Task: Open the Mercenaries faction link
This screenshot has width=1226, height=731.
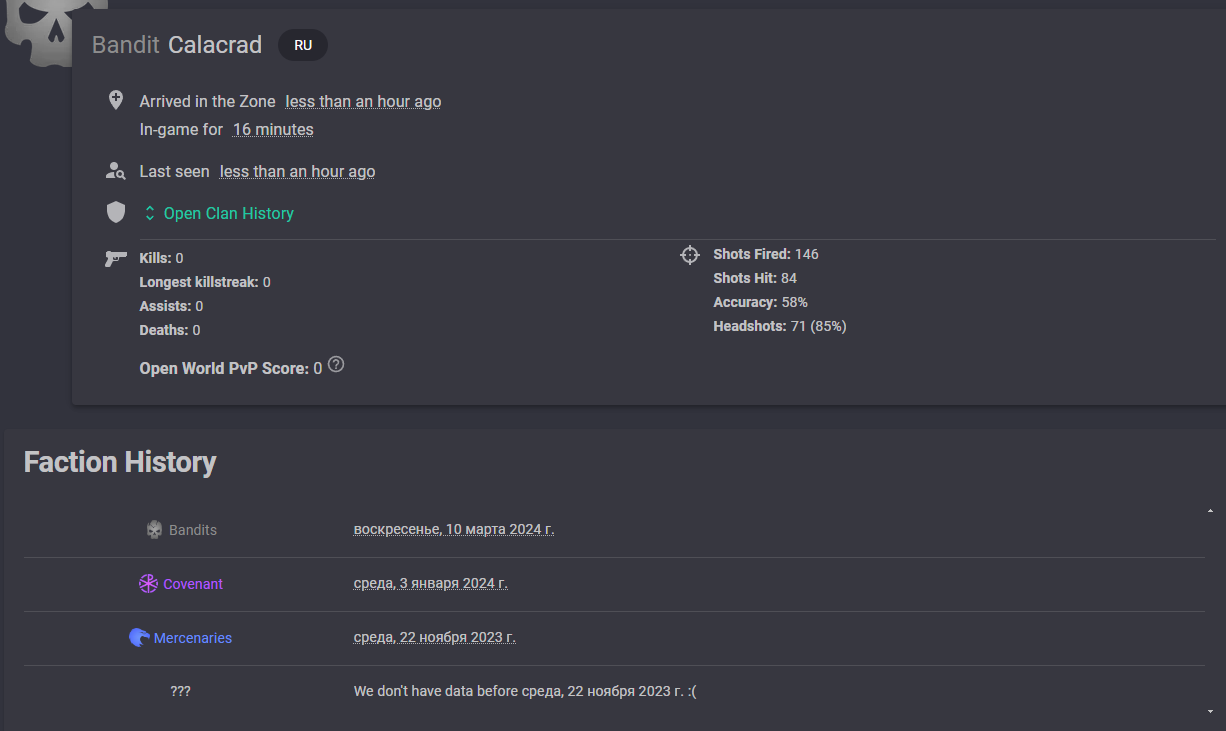Action: [x=193, y=638]
